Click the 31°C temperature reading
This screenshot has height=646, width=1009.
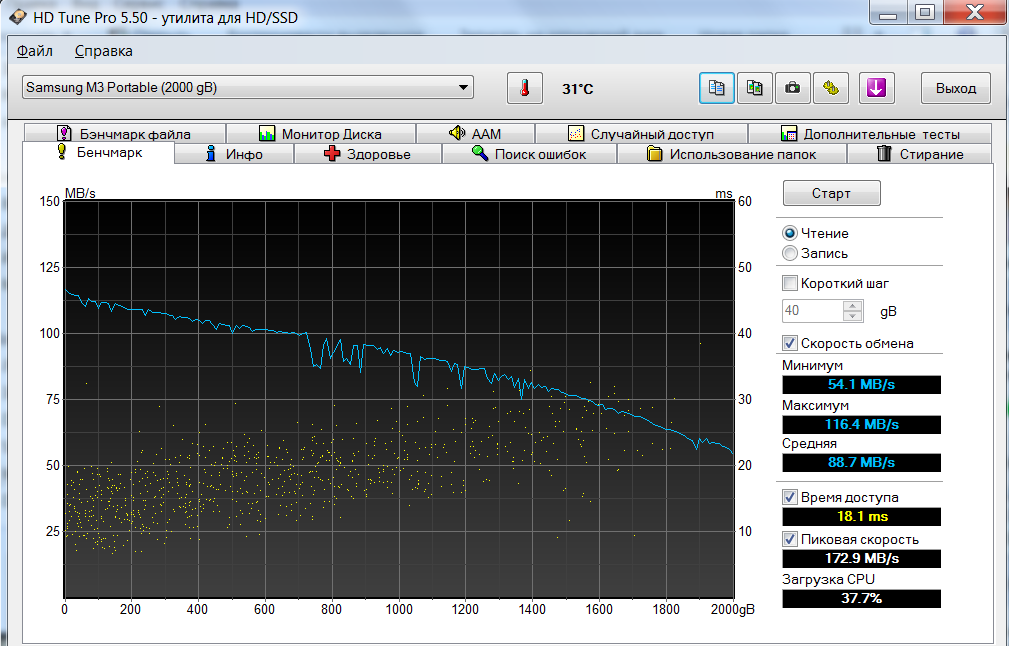point(577,89)
